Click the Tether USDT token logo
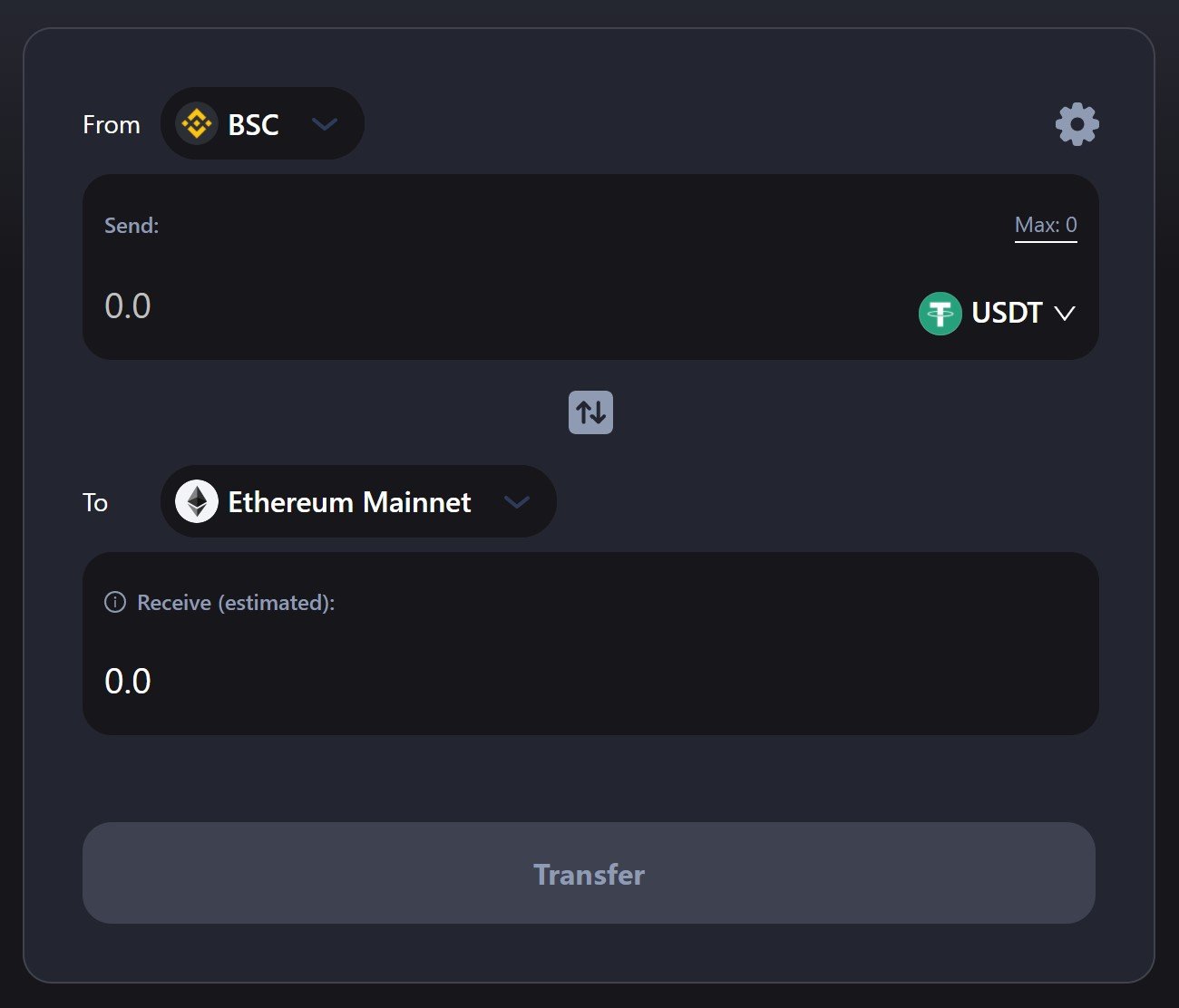The height and width of the screenshot is (1008, 1179). [940, 314]
